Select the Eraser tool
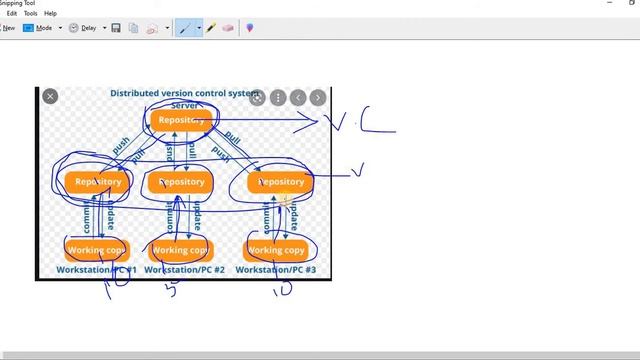This screenshot has height=360, width=640. click(228, 28)
